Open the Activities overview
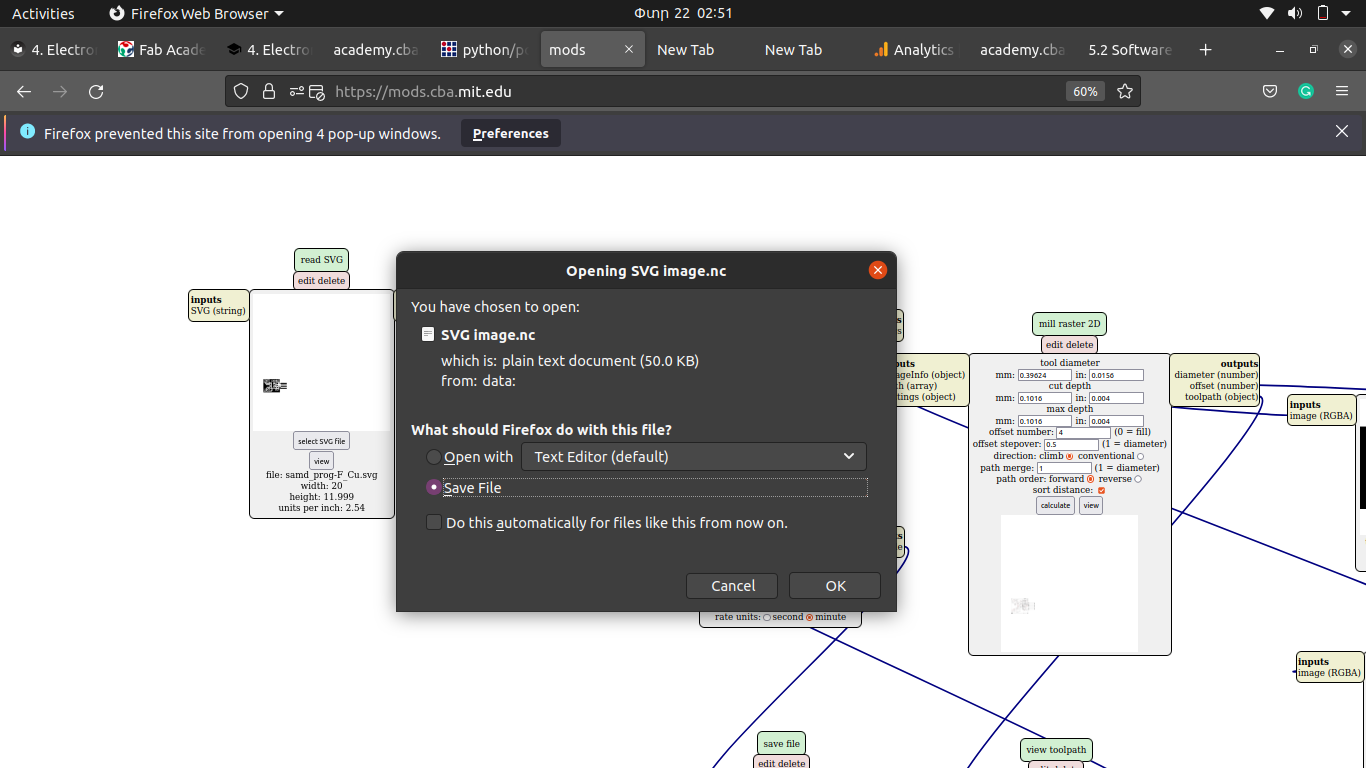 tap(43, 13)
